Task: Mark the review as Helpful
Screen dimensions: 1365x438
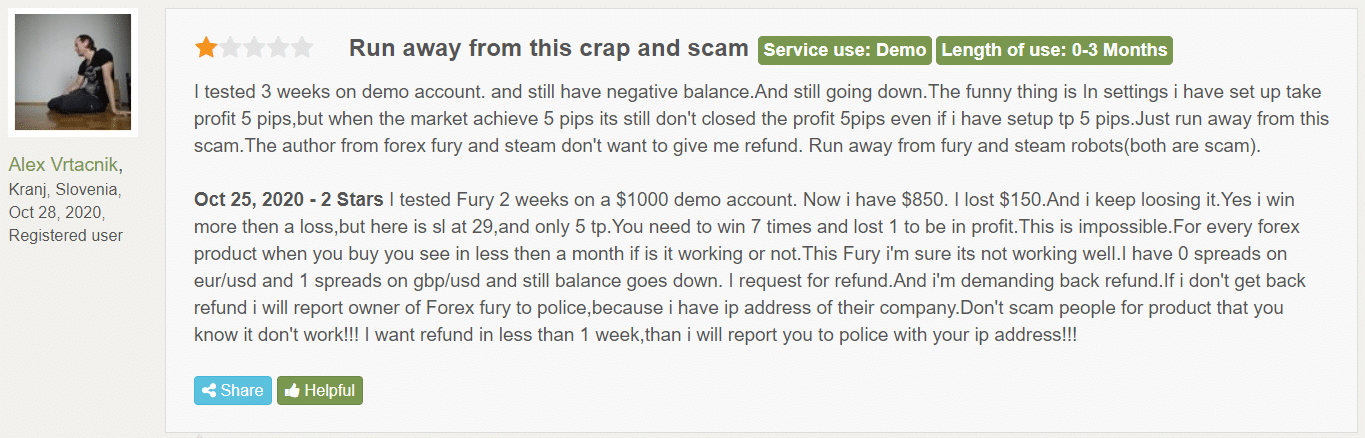Action: click(320, 390)
